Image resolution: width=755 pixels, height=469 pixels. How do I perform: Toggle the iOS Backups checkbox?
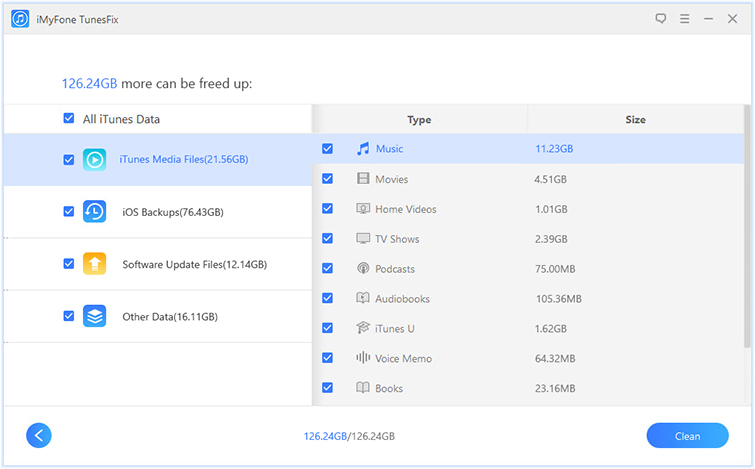tap(69, 211)
